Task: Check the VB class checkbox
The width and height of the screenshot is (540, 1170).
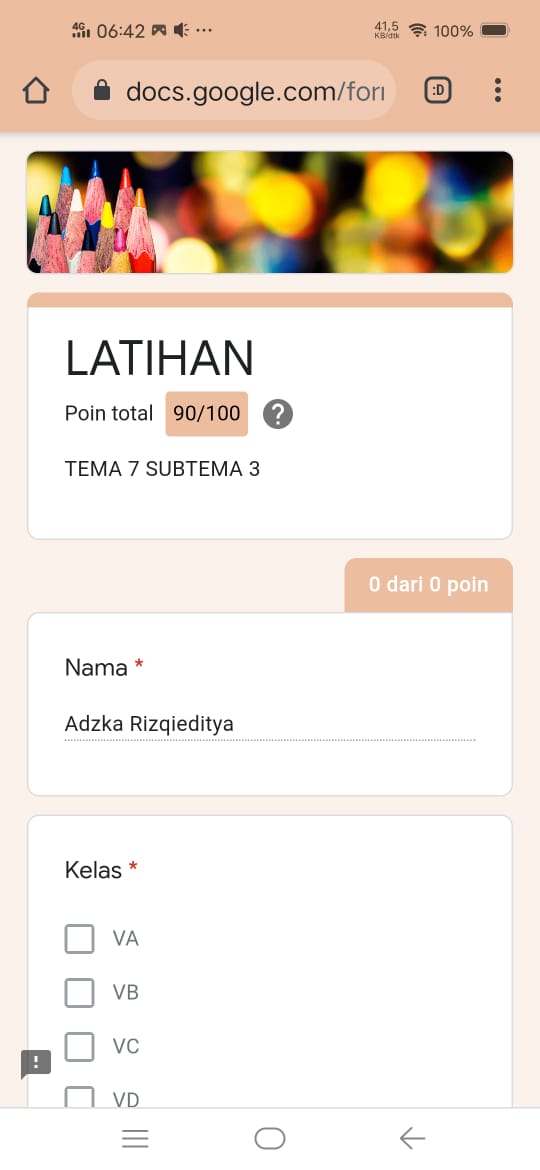Action: pos(80,992)
